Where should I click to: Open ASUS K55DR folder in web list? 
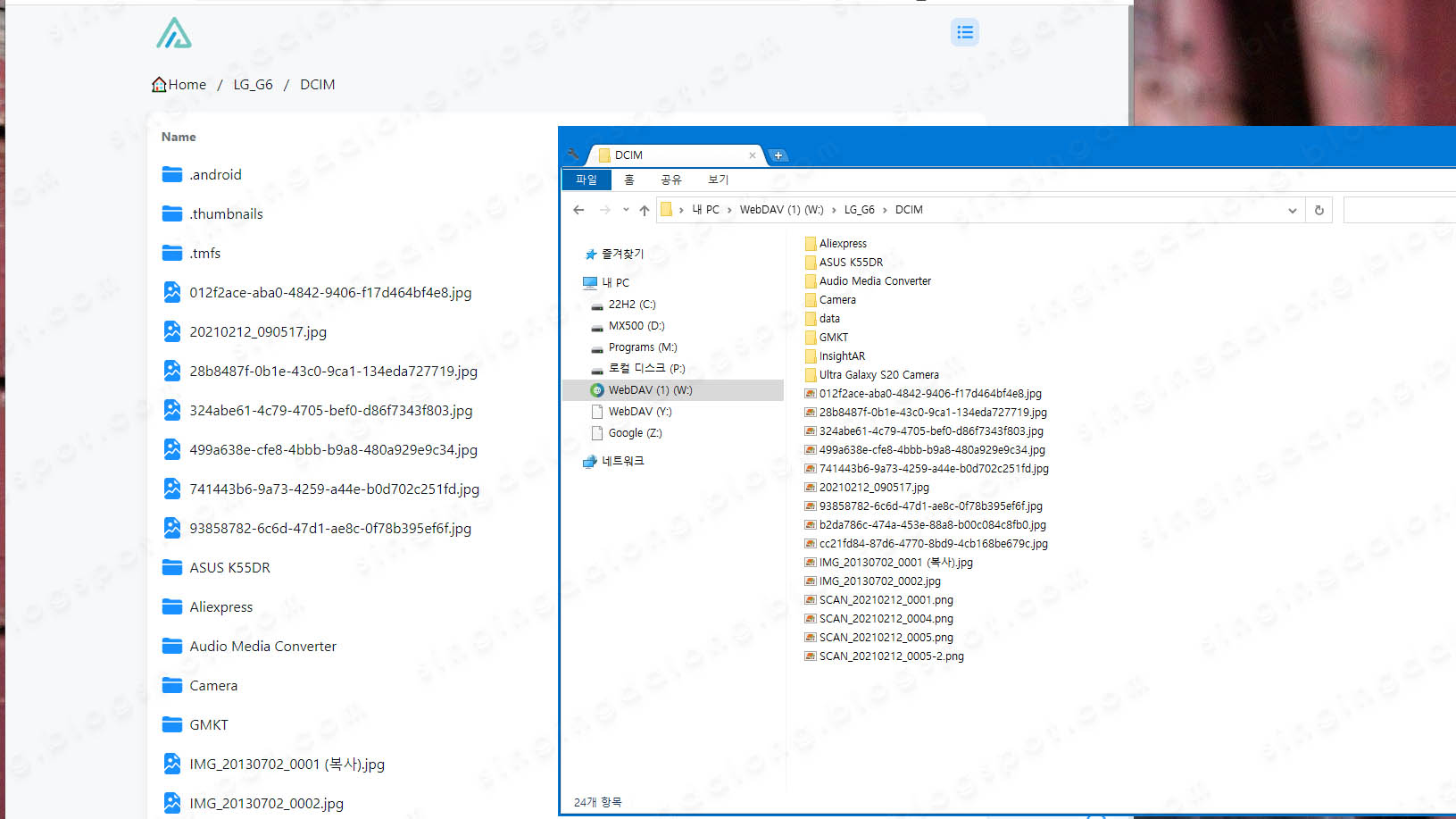pos(229,567)
